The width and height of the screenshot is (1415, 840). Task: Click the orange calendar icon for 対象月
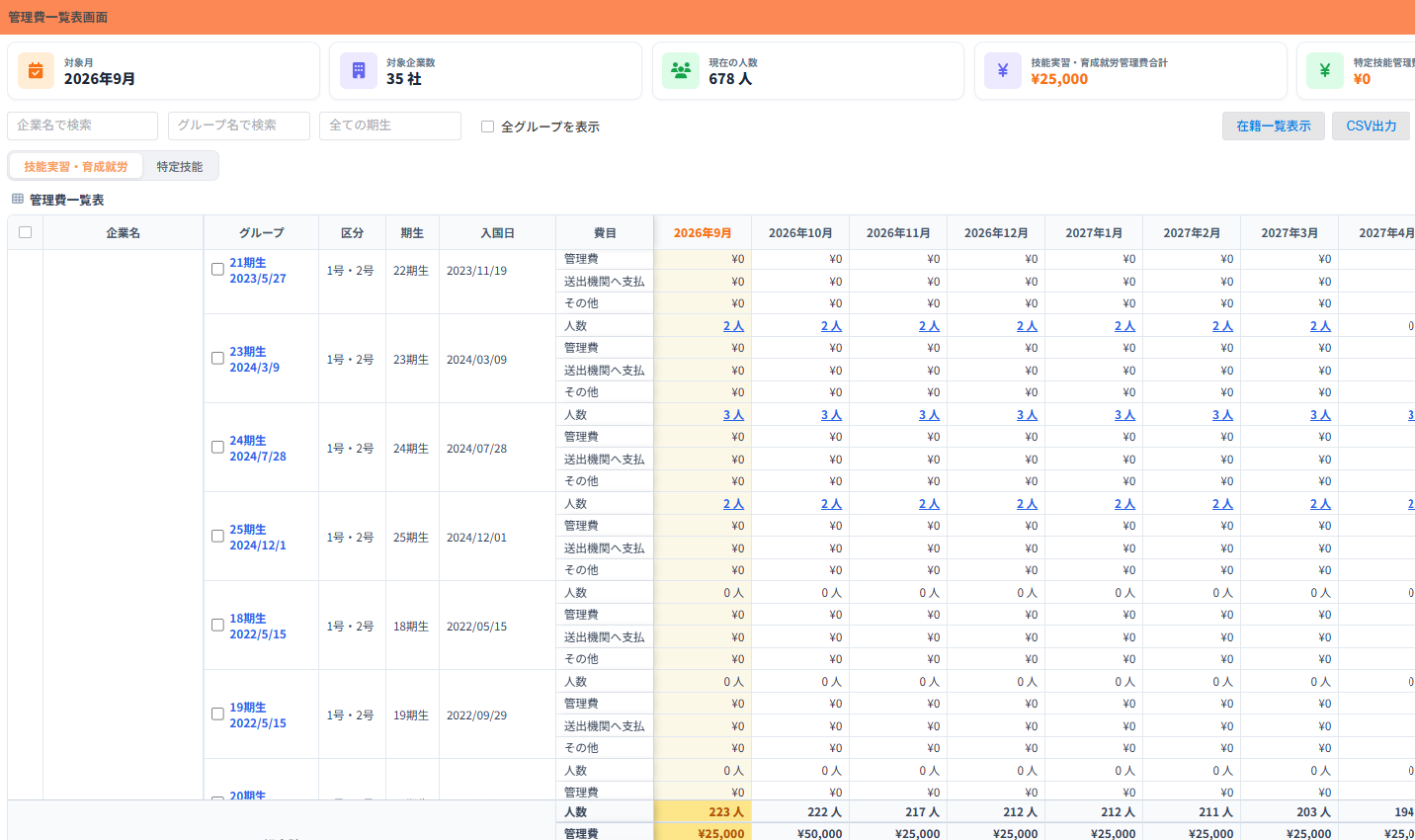36,70
